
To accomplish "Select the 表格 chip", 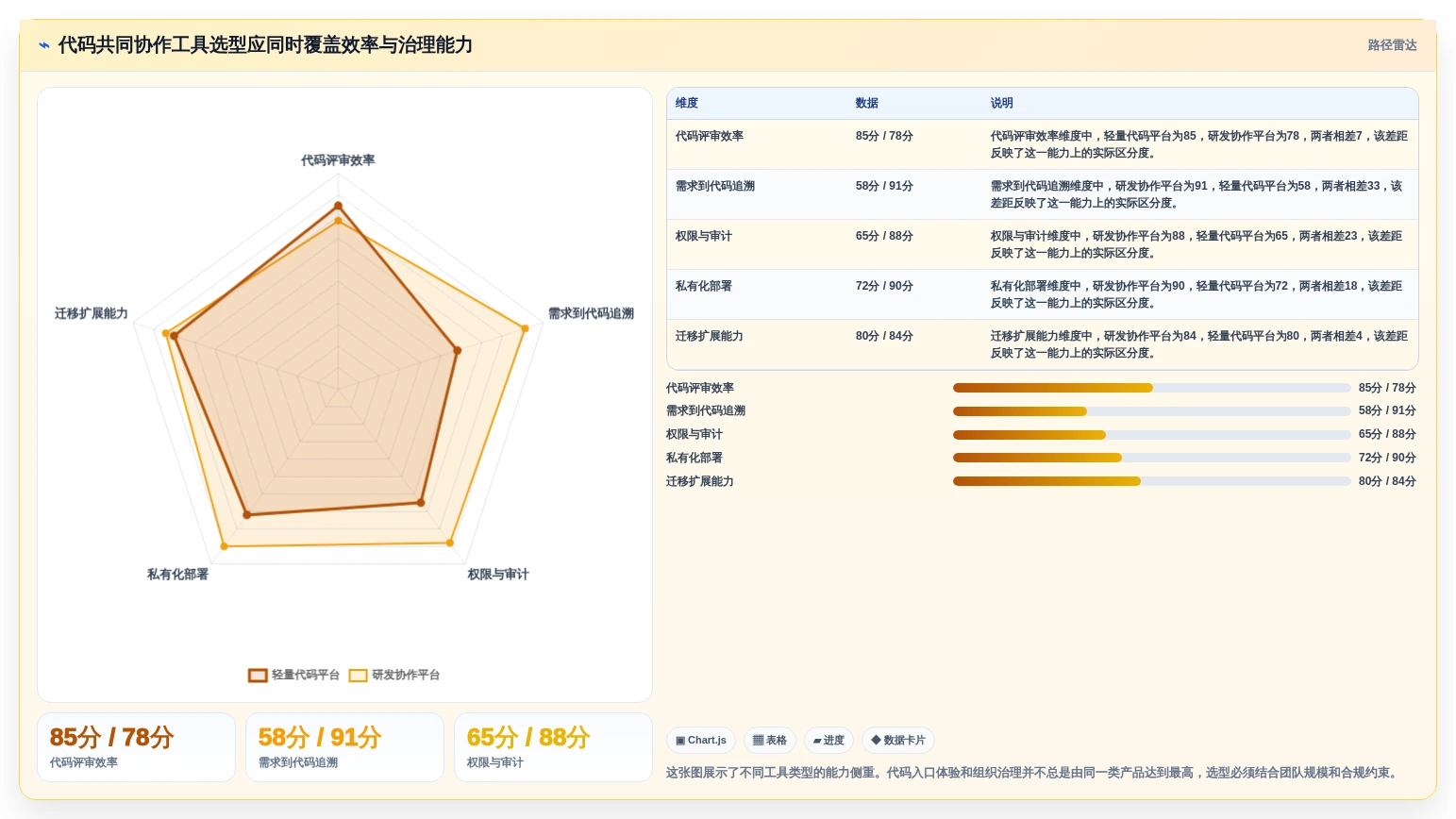I will [770, 741].
